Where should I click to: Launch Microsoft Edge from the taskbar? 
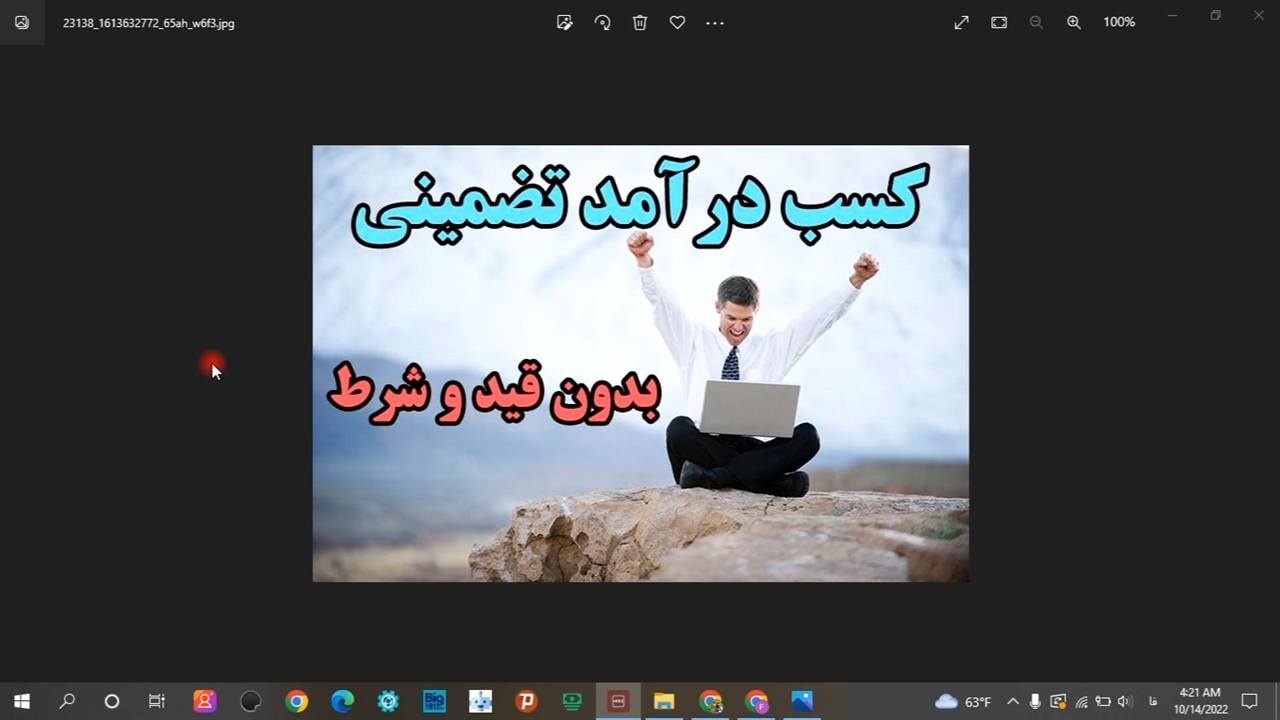click(342, 701)
